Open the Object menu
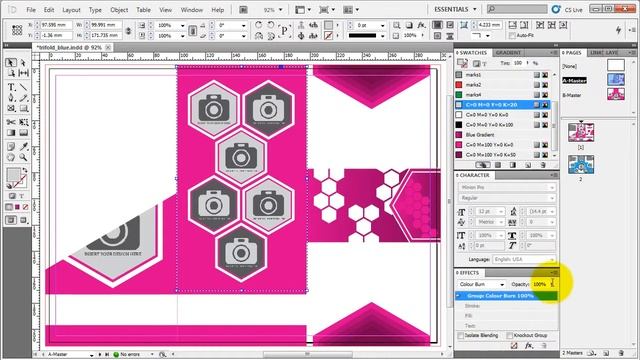Viewport: 640px width, 360px height. click(119, 10)
